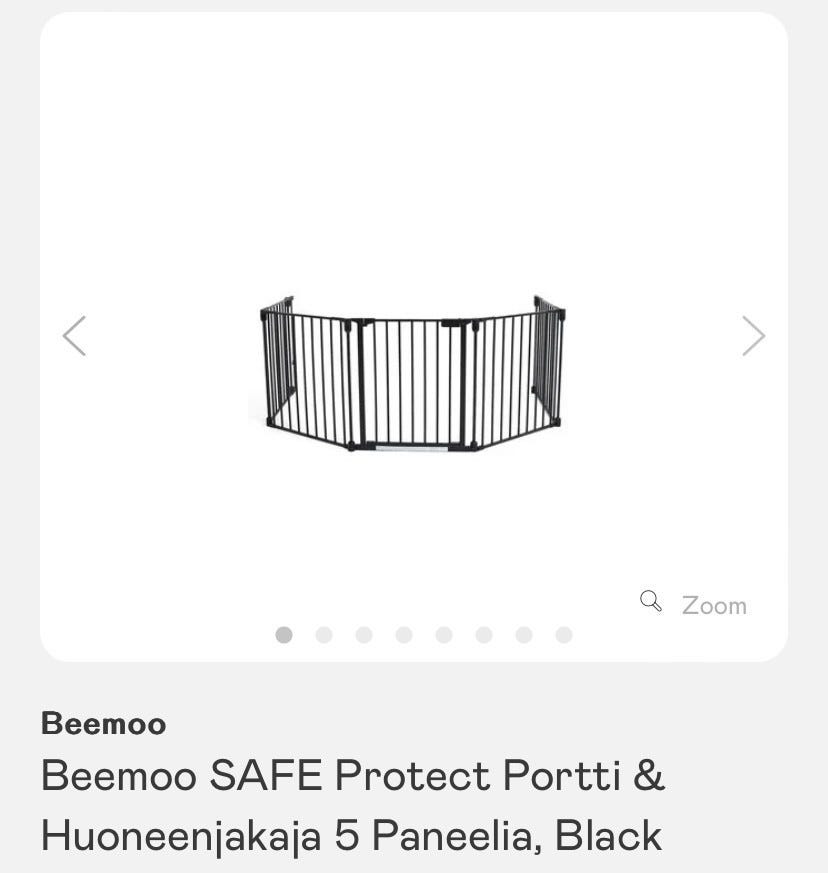The height and width of the screenshot is (873, 828).
Task: Open the Beemoo brand link
Action: point(103,723)
